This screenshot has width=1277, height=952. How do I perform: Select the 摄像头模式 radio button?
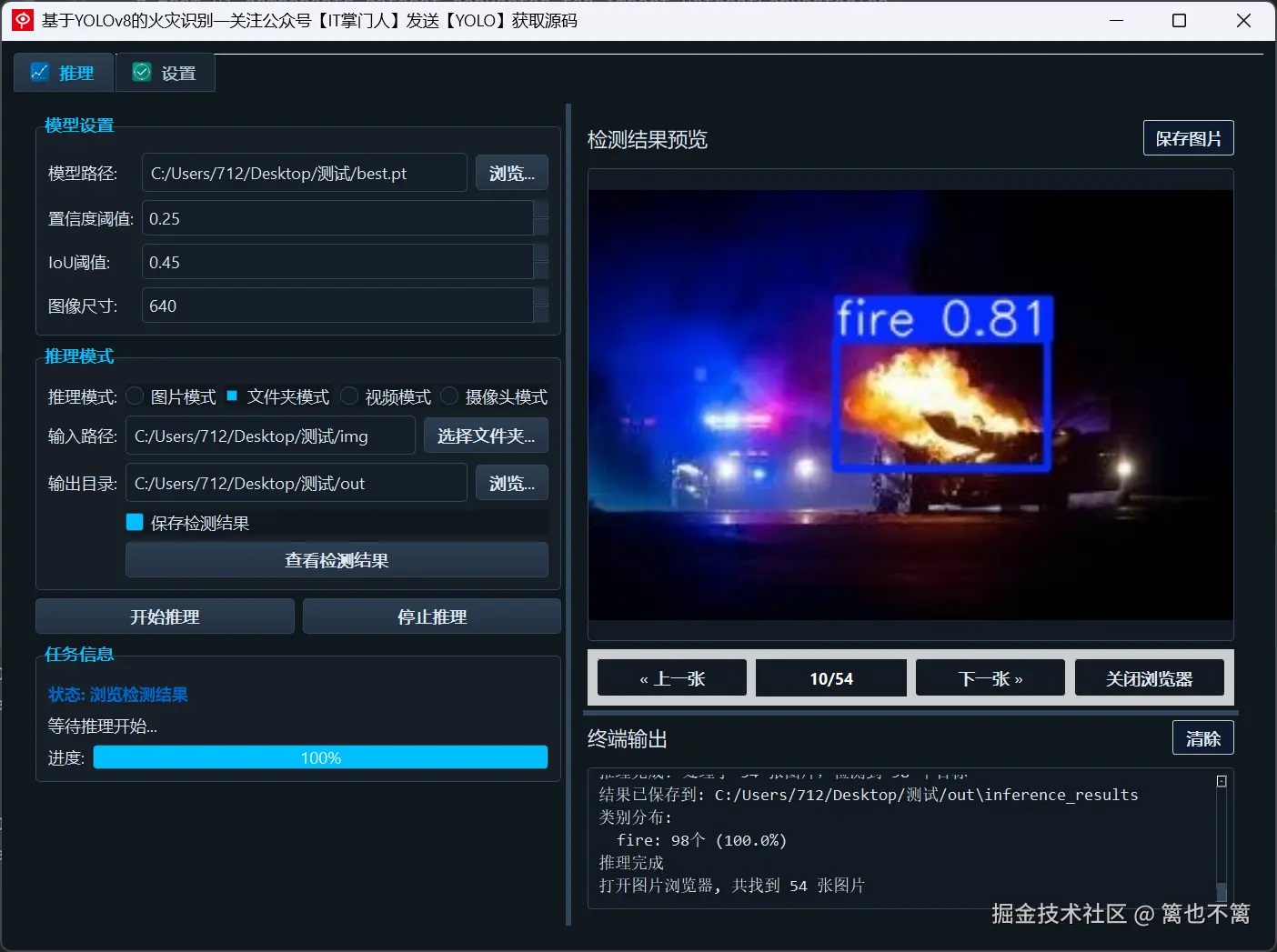coord(449,396)
